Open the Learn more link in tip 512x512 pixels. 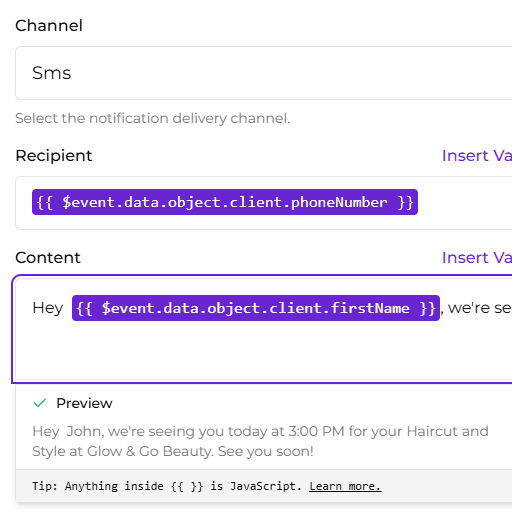pos(345,486)
